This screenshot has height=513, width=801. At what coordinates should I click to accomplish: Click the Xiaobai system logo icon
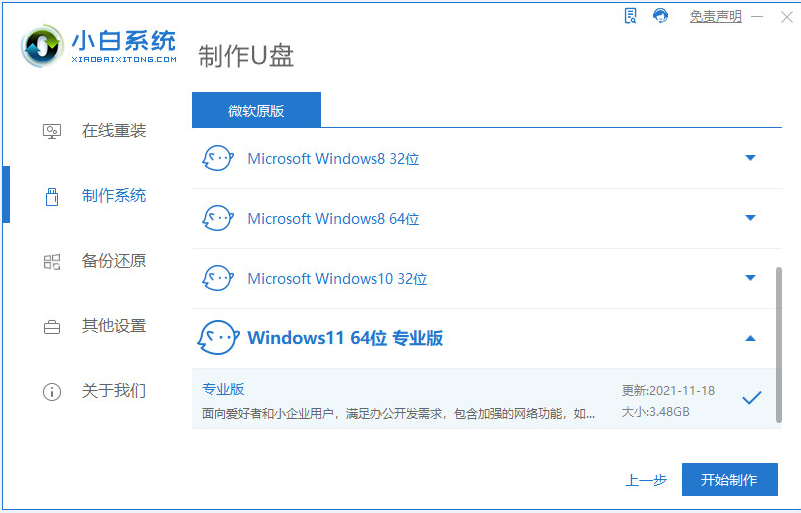click(x=42, y=46)
